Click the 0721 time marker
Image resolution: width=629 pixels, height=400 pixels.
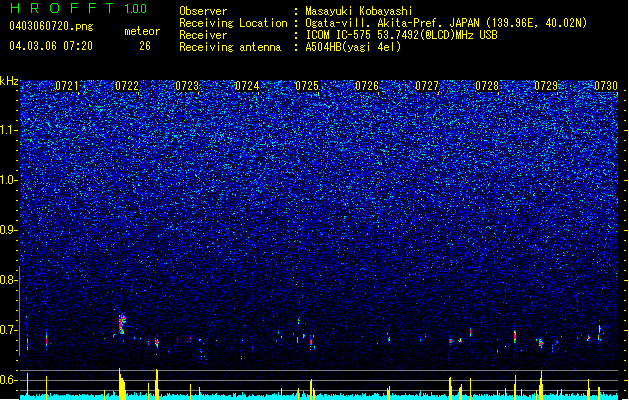[67, 86]
